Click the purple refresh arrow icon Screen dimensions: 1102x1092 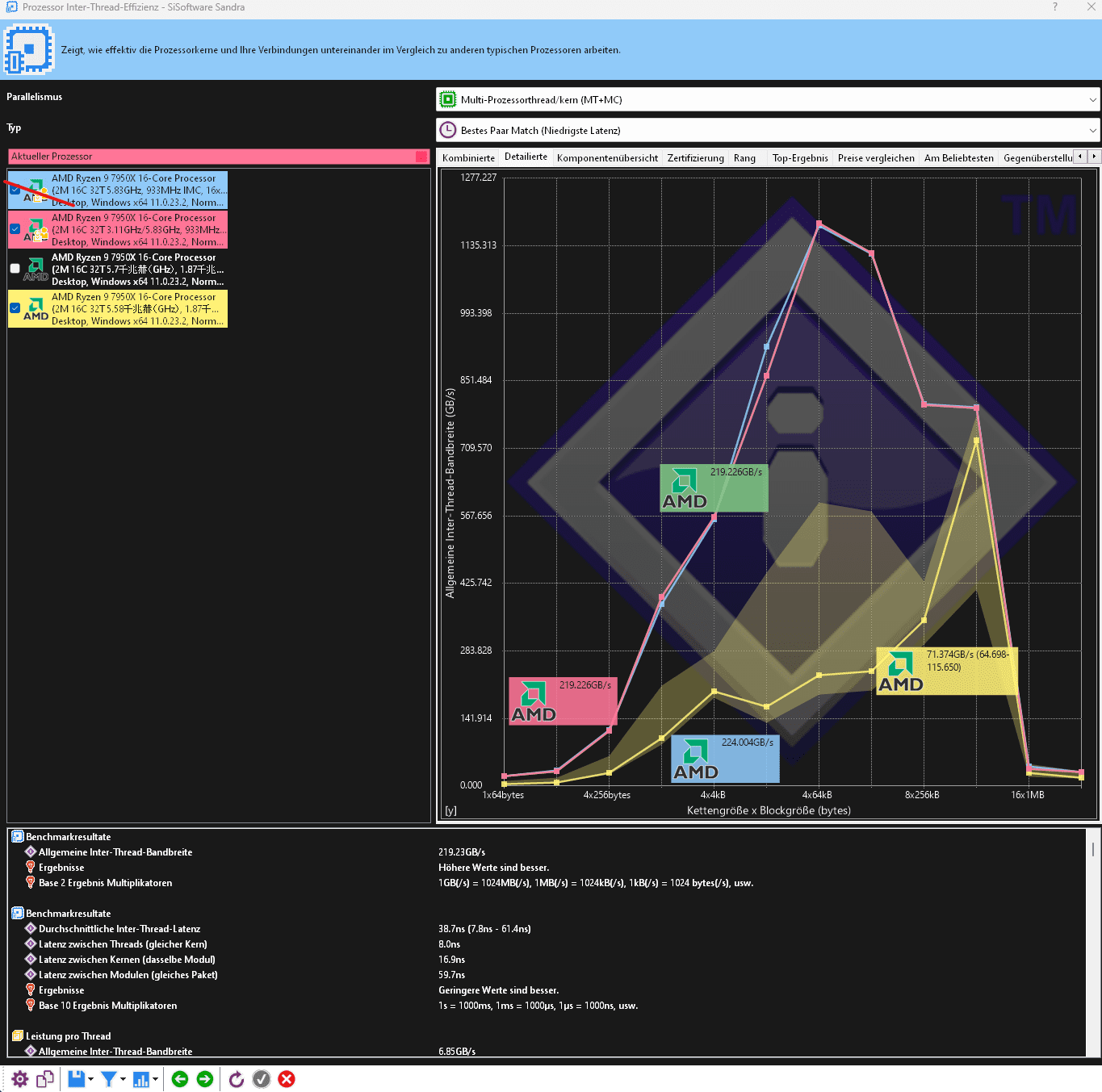(237, 1079)
